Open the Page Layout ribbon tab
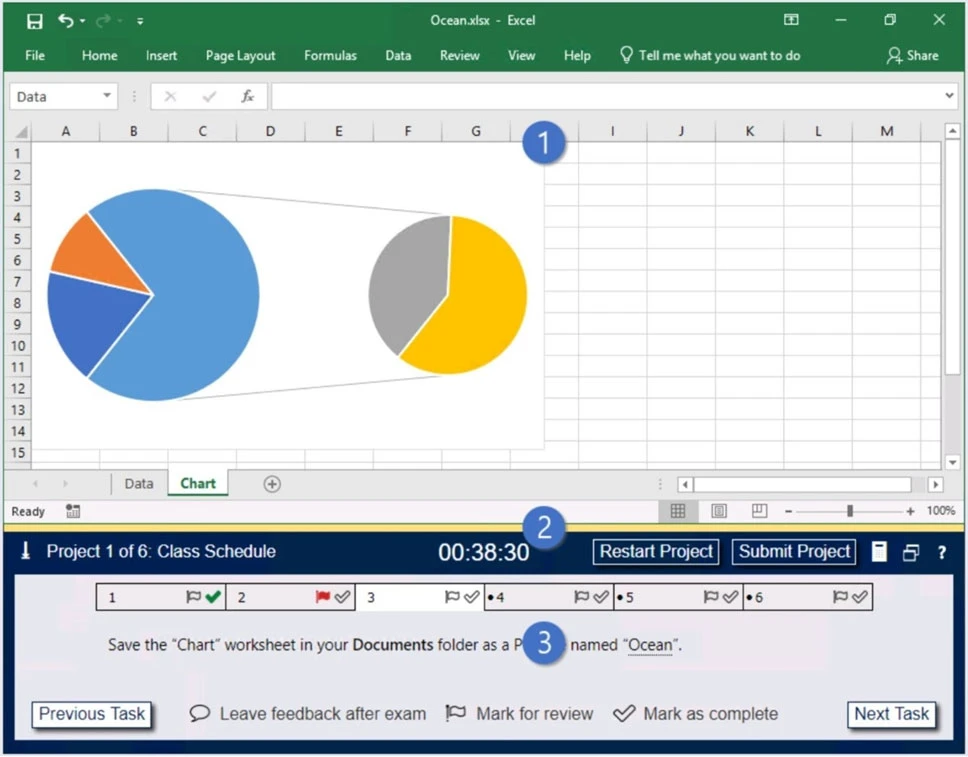Screen dimensions: 968x757 click(x=240, y=56)
